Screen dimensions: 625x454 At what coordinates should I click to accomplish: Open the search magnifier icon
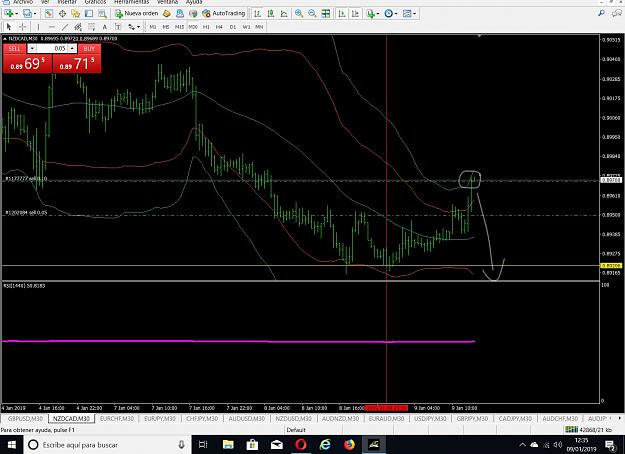coord(601,14)
